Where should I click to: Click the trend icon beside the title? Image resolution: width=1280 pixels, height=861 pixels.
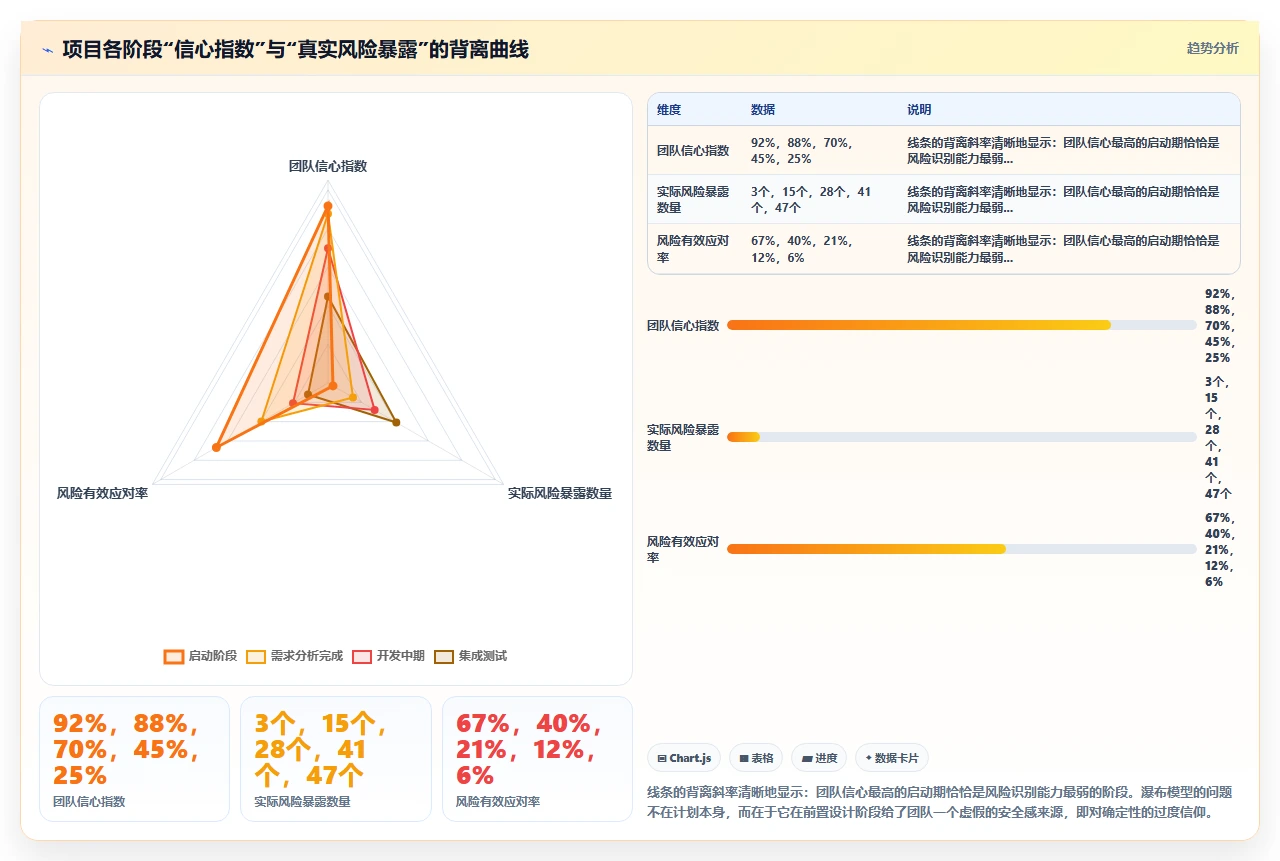point(47,50)
